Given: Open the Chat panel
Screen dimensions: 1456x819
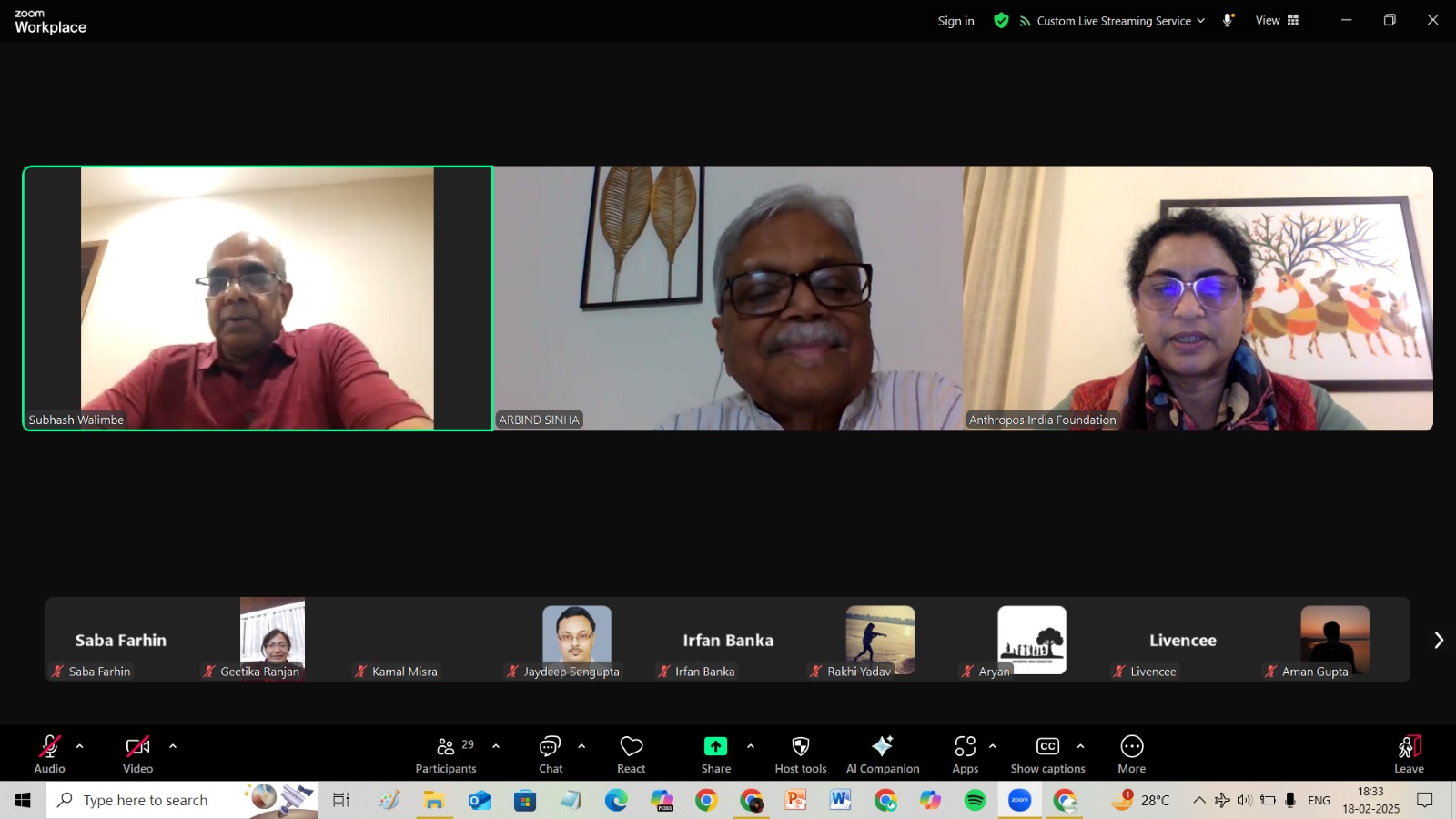Looking at the screenshot, I should [x=551, y=754].
